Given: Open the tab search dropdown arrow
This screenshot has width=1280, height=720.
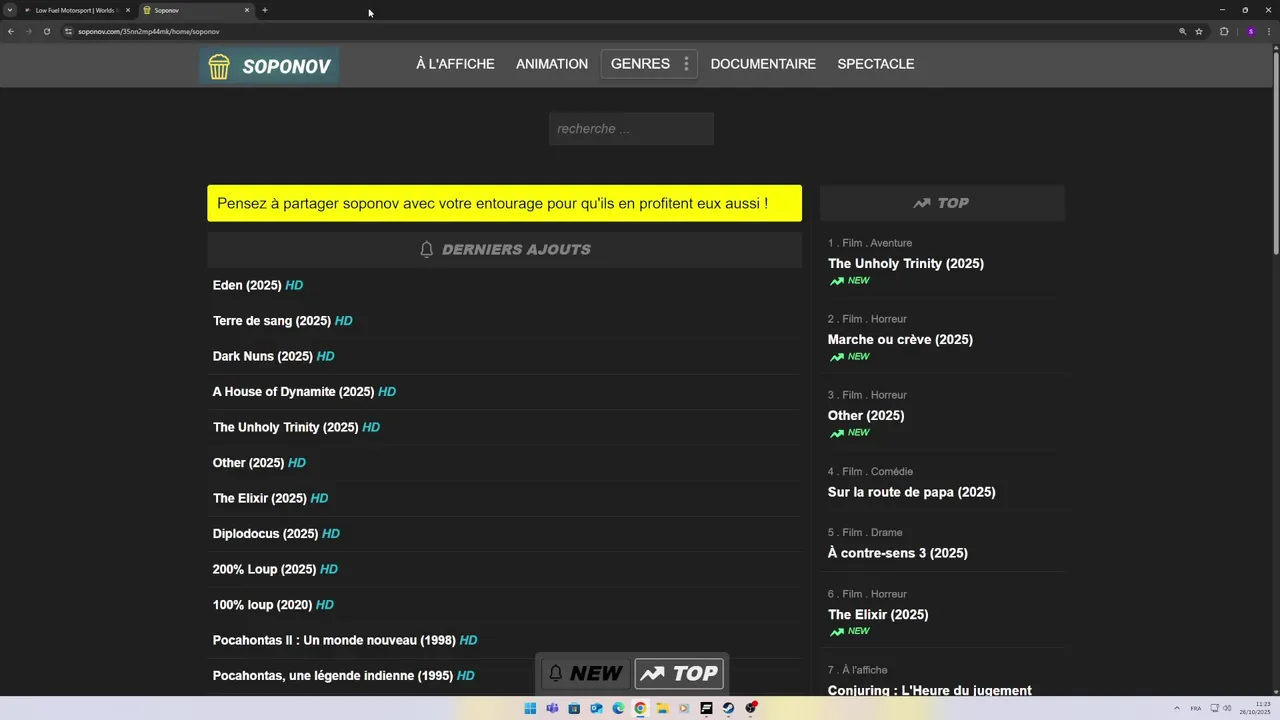Looking at the screenshot, I should point(10,10).
